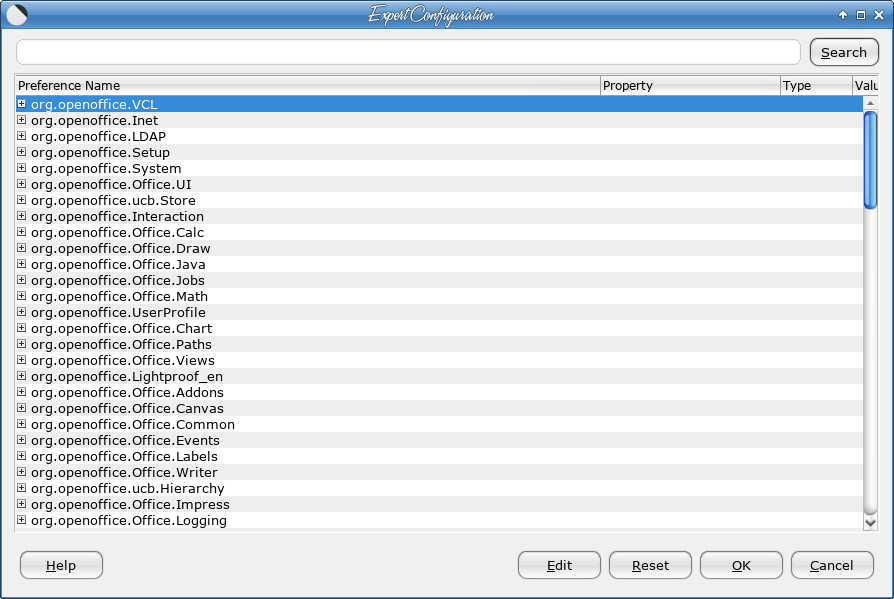The image size is (894, 599).
Task: Close the Expert Configuration window
Action: click(879, 15)
